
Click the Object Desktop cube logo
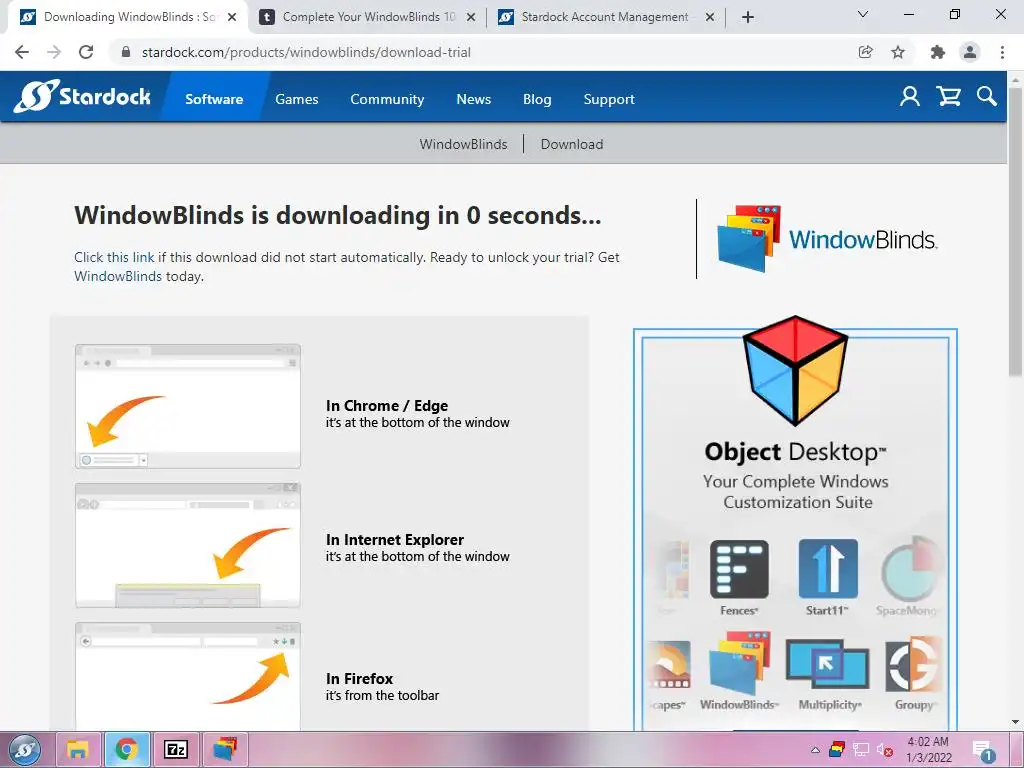pyautogui.click(x=795, y=370)
